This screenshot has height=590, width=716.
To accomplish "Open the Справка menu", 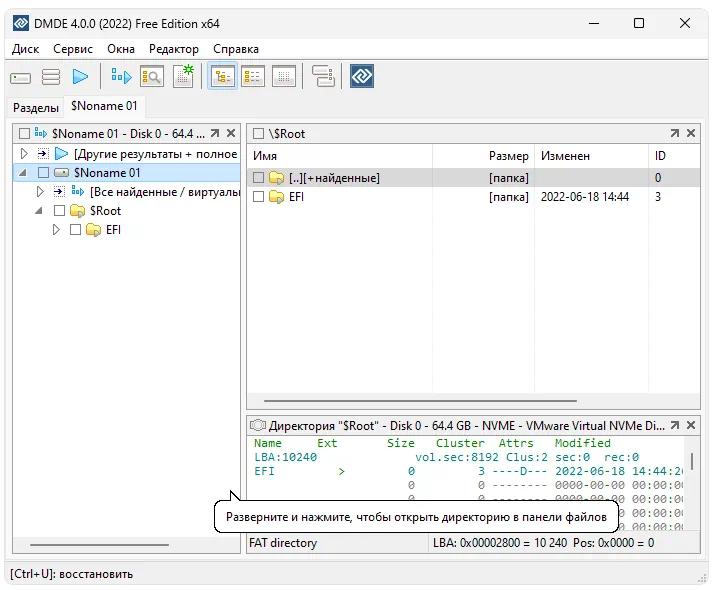I will pyautogui.click(x=236, y=49).
